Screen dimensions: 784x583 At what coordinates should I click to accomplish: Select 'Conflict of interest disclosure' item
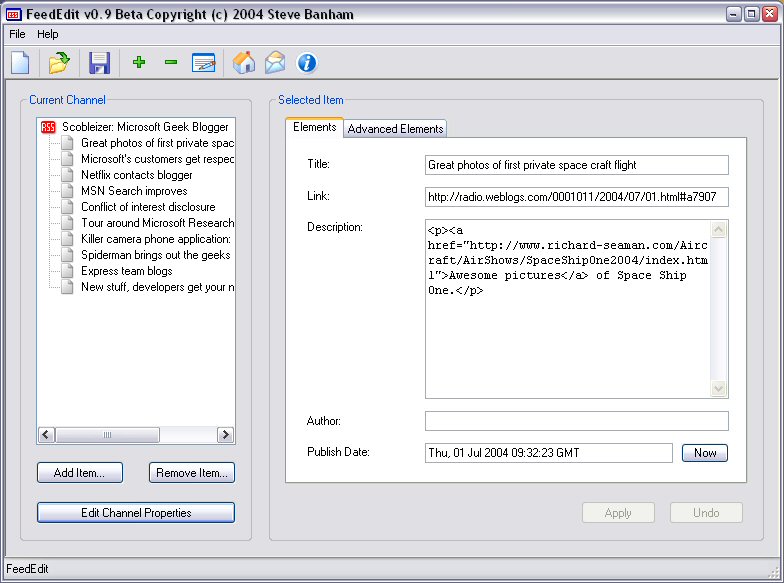148,207
